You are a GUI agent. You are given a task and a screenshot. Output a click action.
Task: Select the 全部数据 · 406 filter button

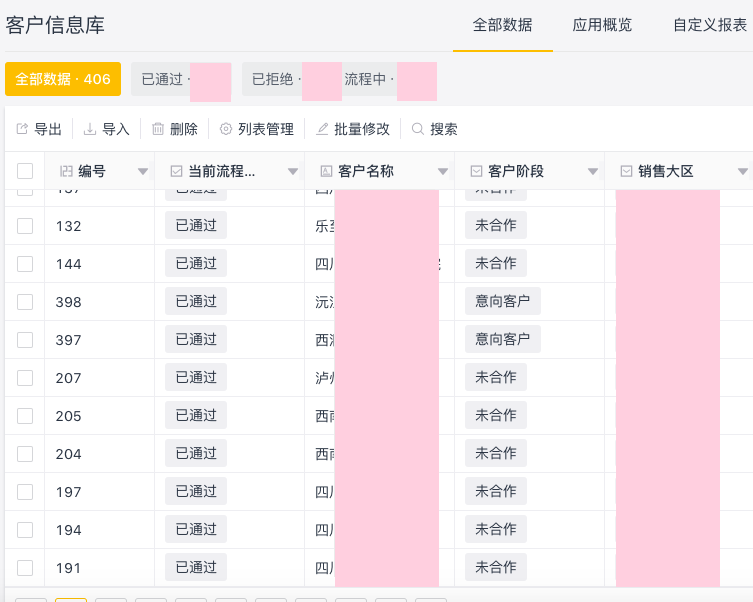[63, 79]
